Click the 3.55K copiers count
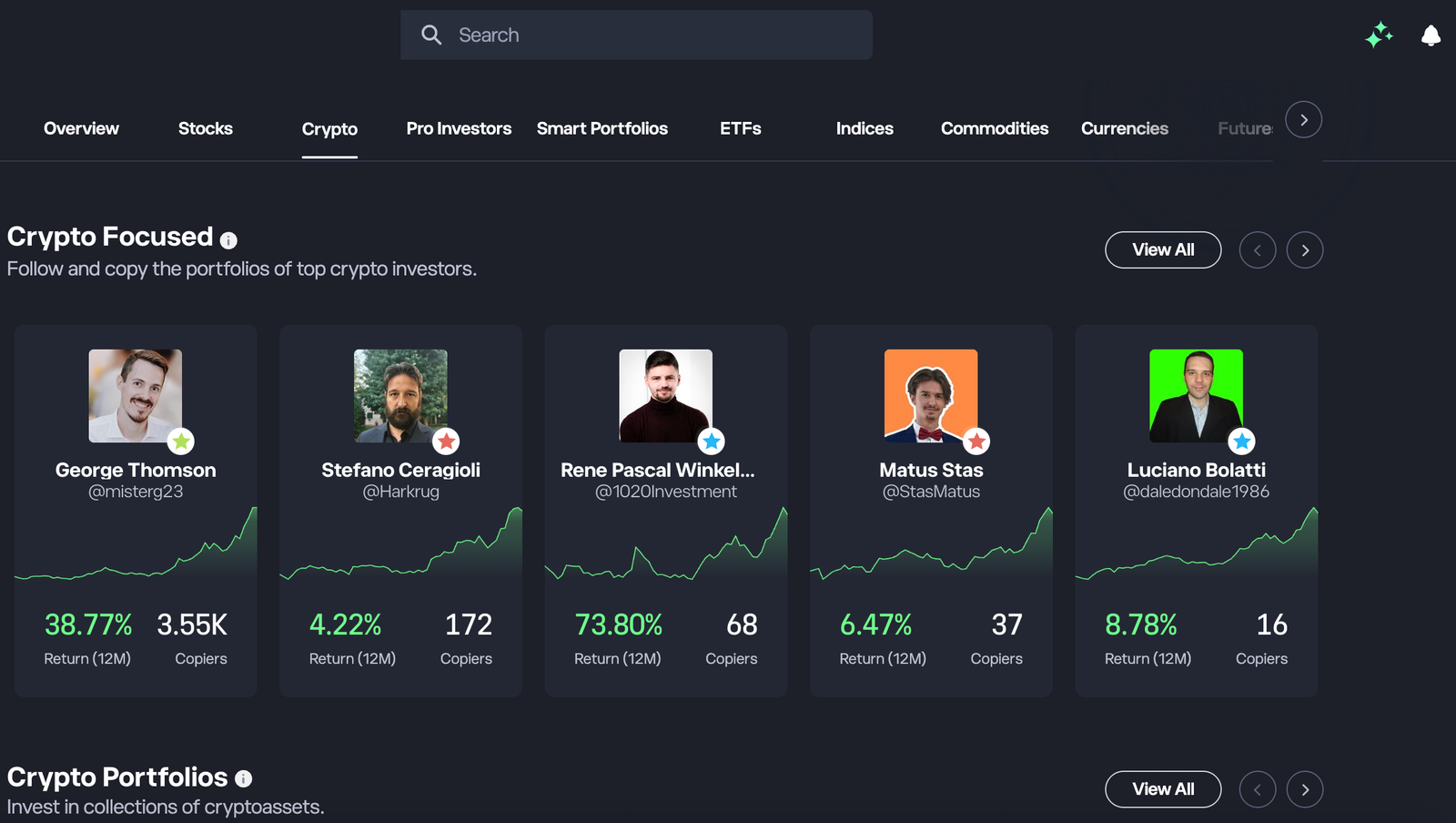This screenshot has width=1456, height=823. 192,625
